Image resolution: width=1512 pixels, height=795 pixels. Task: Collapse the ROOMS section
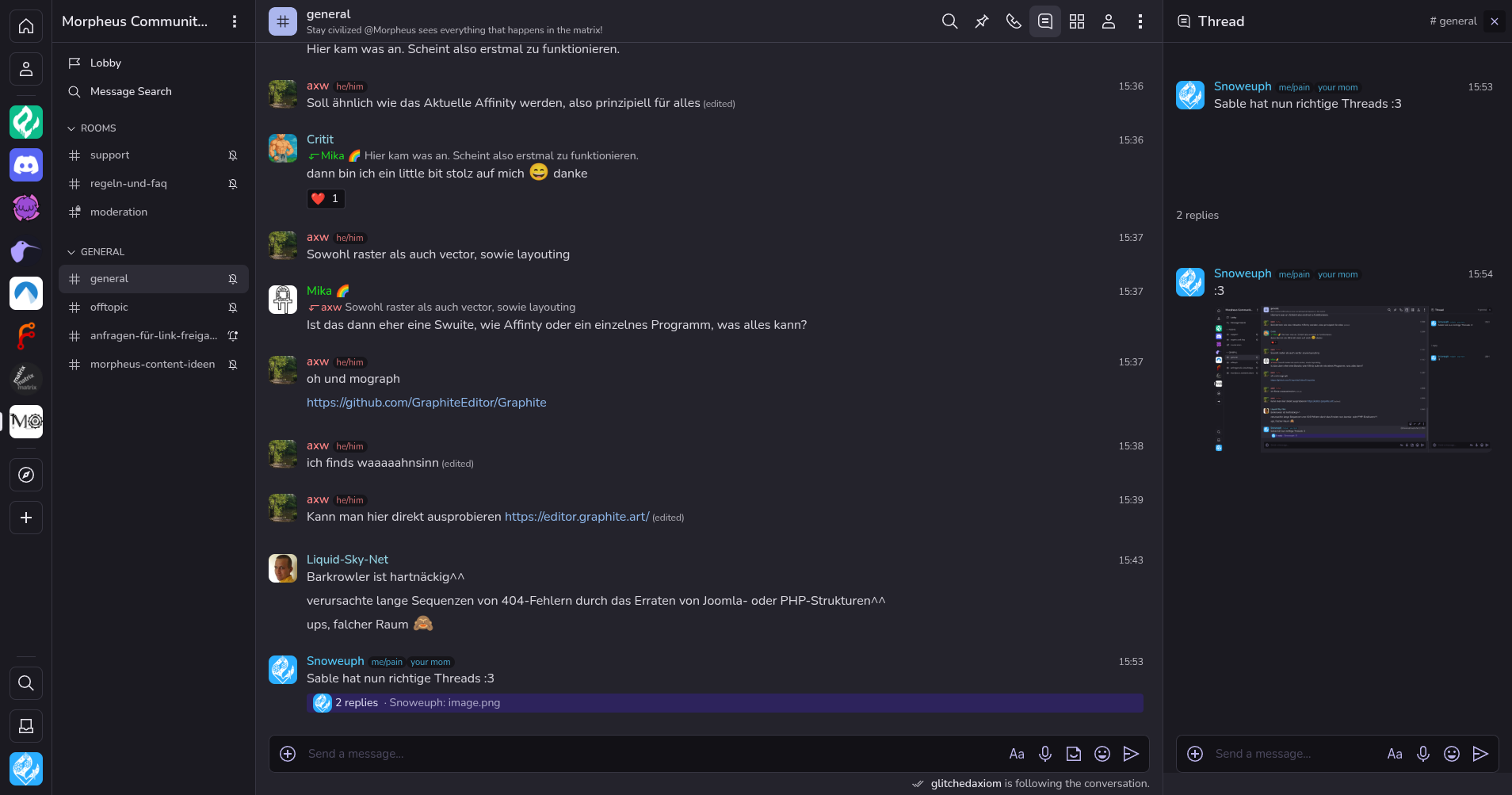coord(71,128)
